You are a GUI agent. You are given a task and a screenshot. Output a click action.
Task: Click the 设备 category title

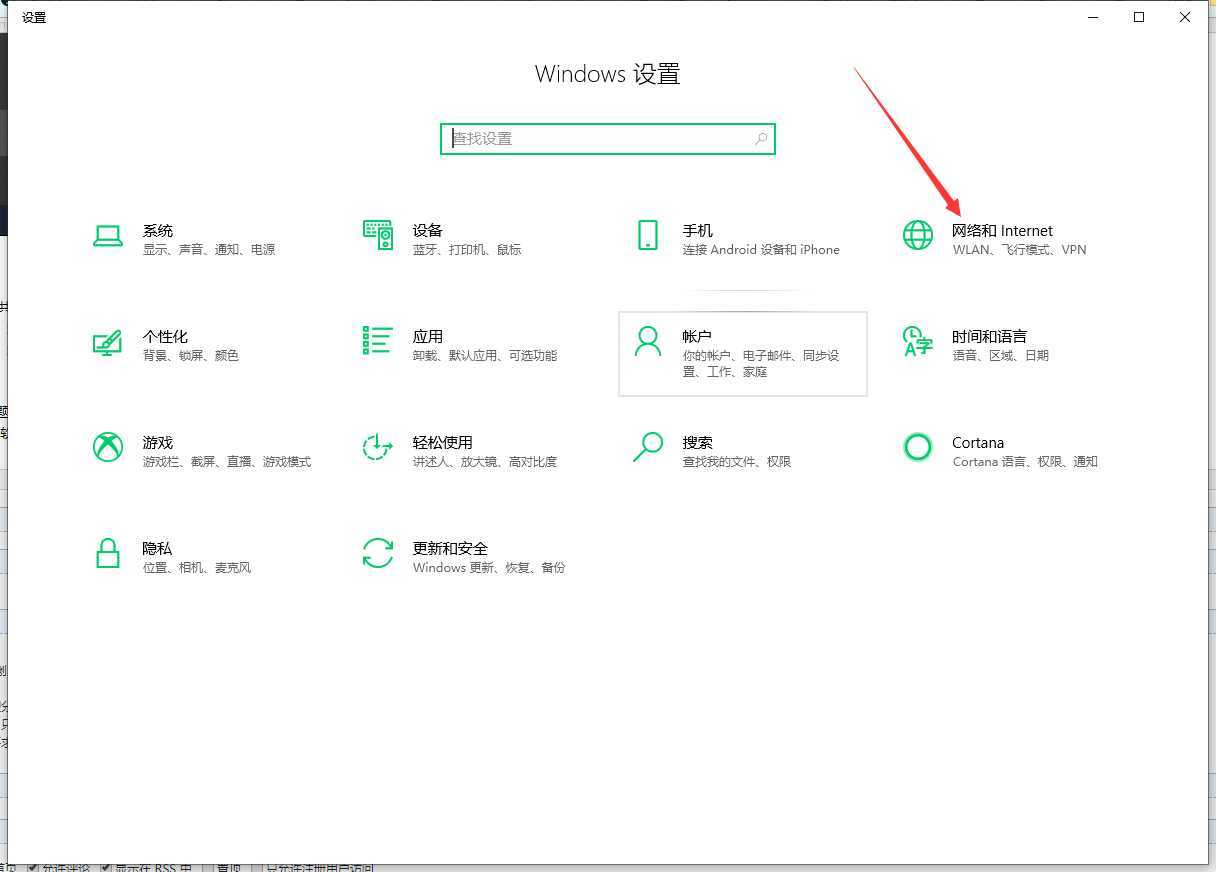coord(428,231)
